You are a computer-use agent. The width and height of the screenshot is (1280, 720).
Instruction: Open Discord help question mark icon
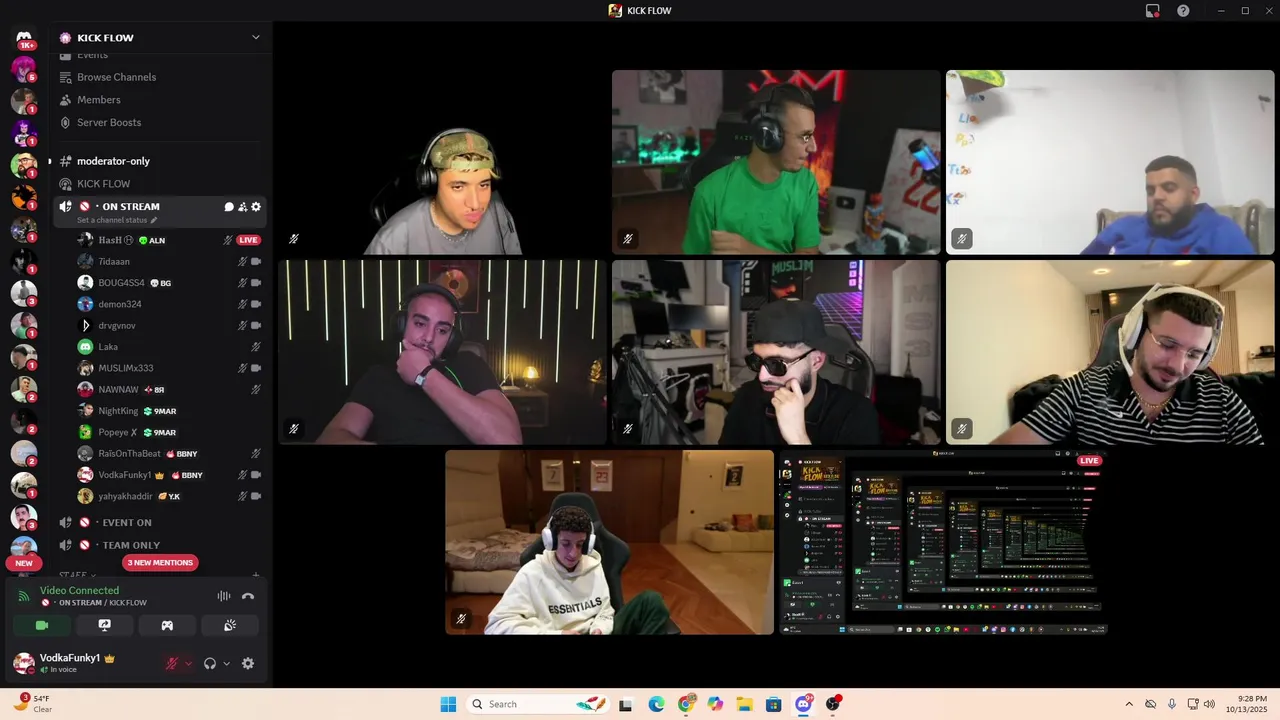coord(1183,11)
